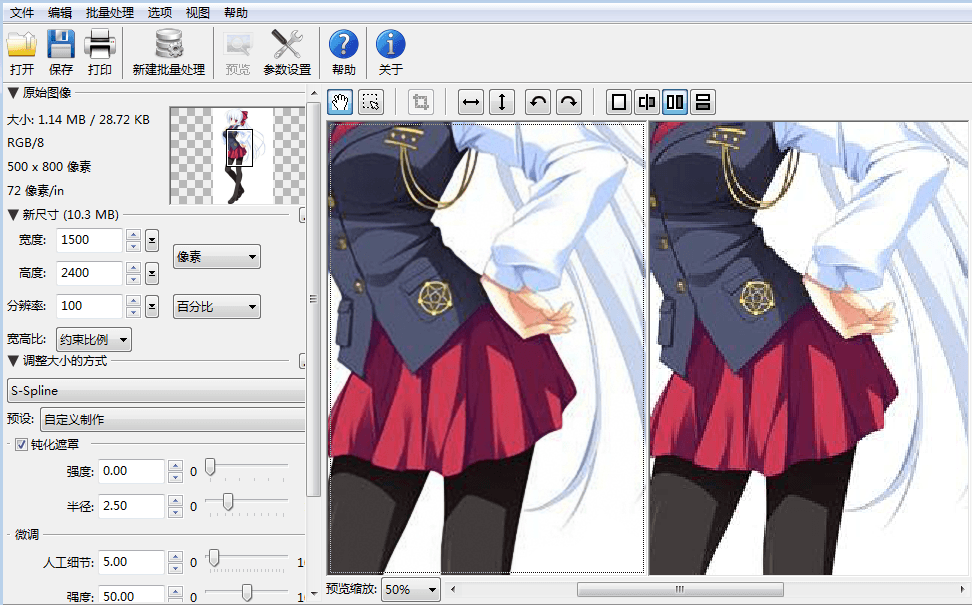This screenshot has height=605, width=972.
Task: Rotate image clockwise
Action: click(x=569, y=102)
